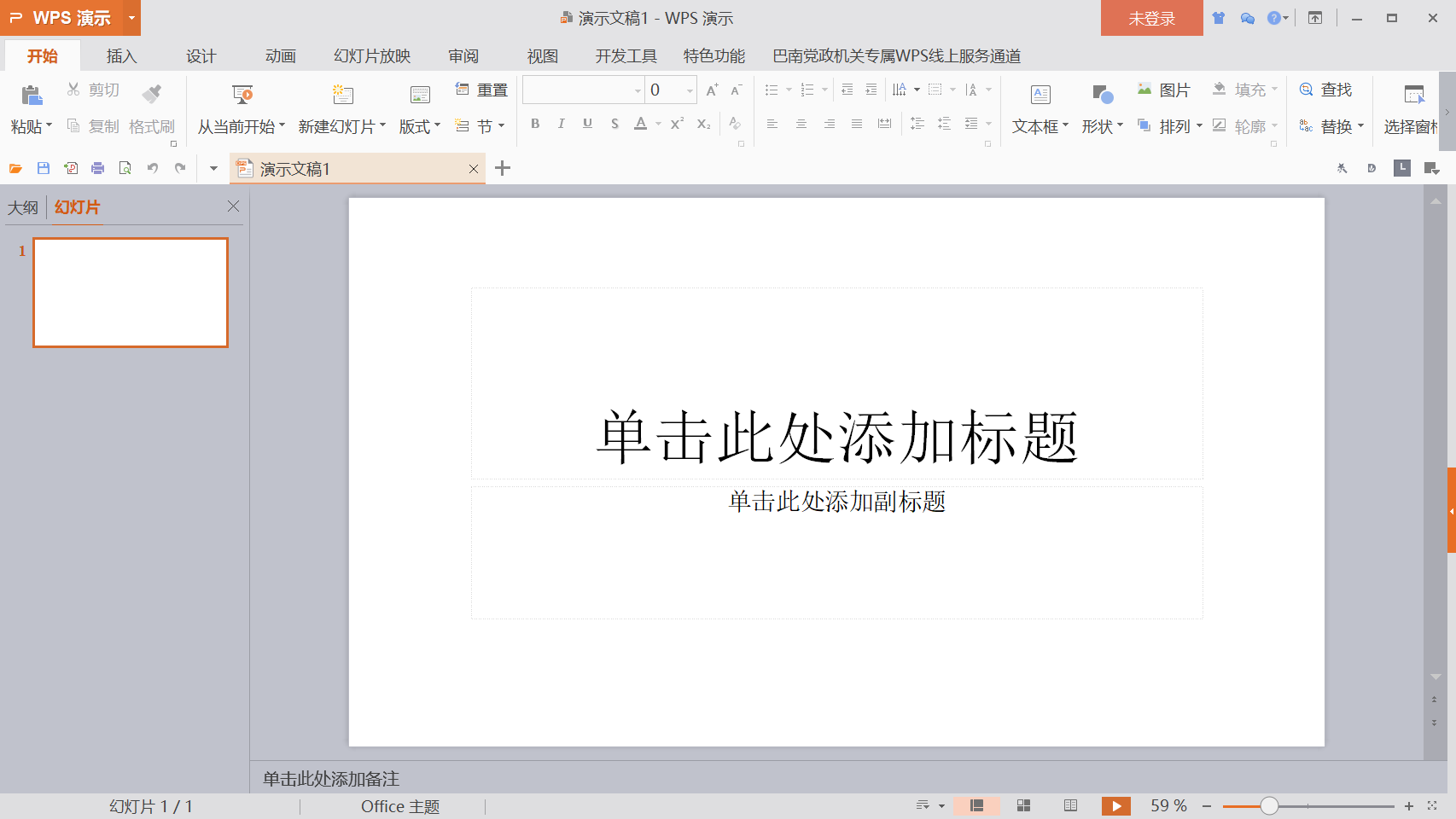Click 查找 find button
The image size is (1456, 819).
pyautogui.click(x=1326, y=90)
